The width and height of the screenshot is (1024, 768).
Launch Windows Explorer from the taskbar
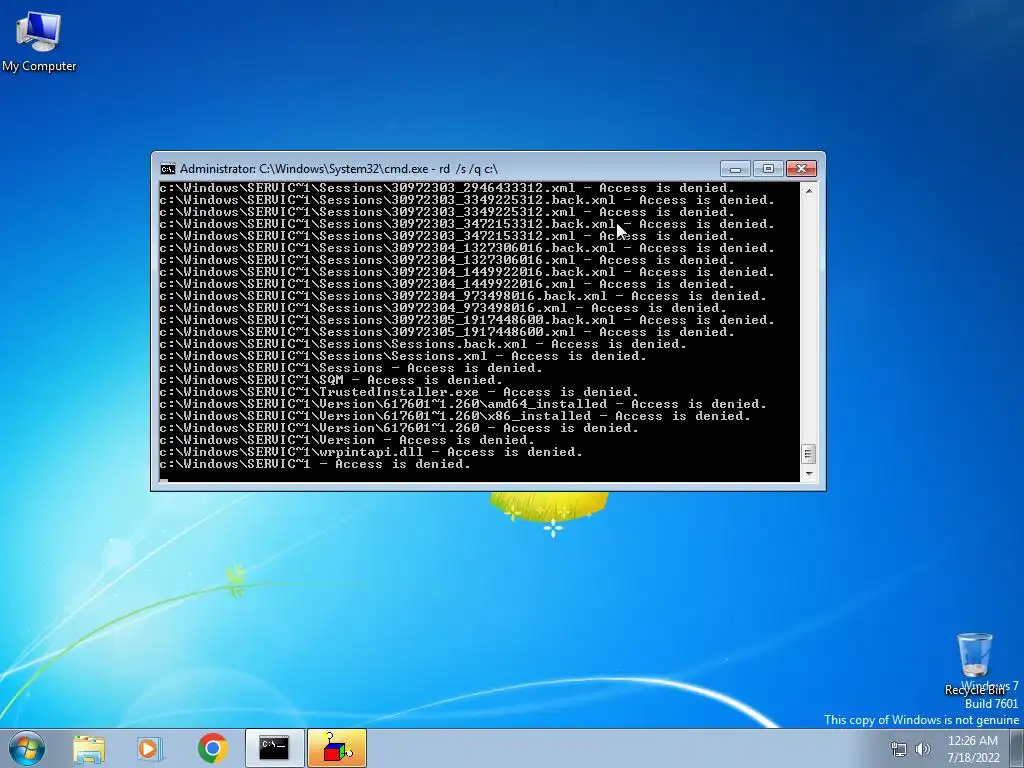(89, 749)
